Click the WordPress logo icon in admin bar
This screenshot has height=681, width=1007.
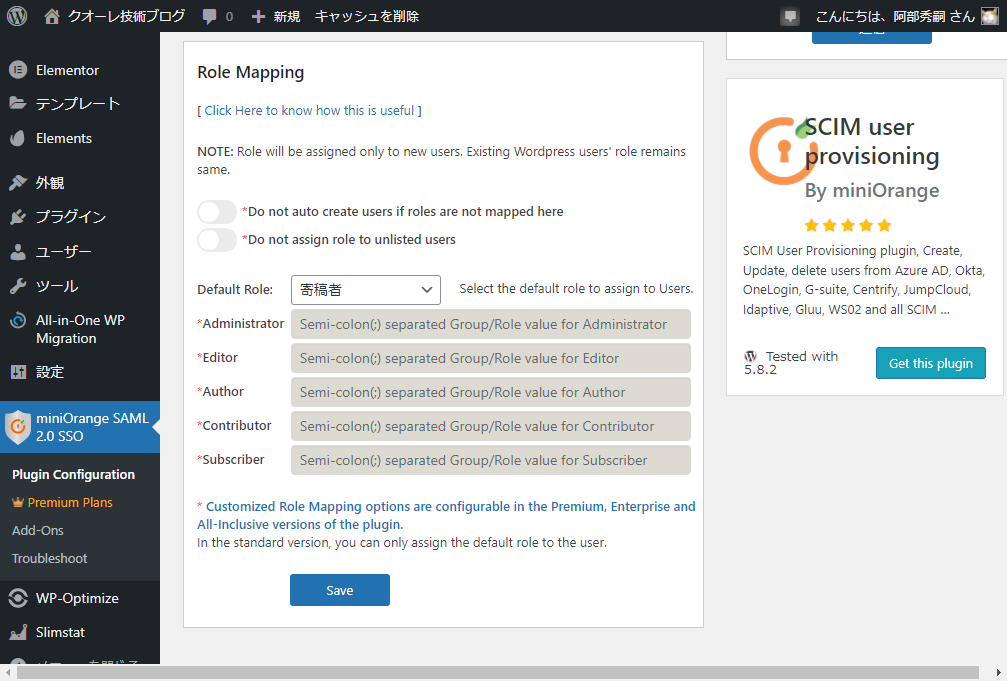[17, 16]
